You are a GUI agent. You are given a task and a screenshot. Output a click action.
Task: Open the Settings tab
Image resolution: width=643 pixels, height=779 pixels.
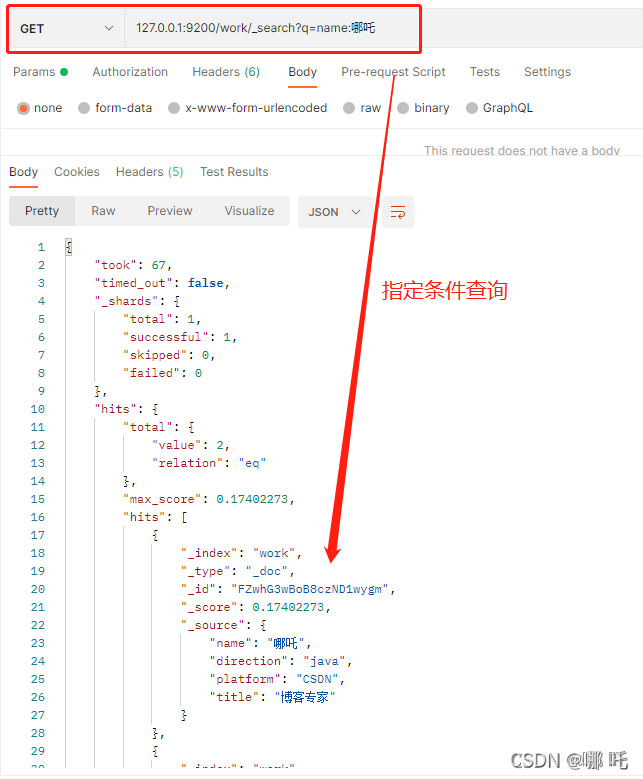pos(547,72)
